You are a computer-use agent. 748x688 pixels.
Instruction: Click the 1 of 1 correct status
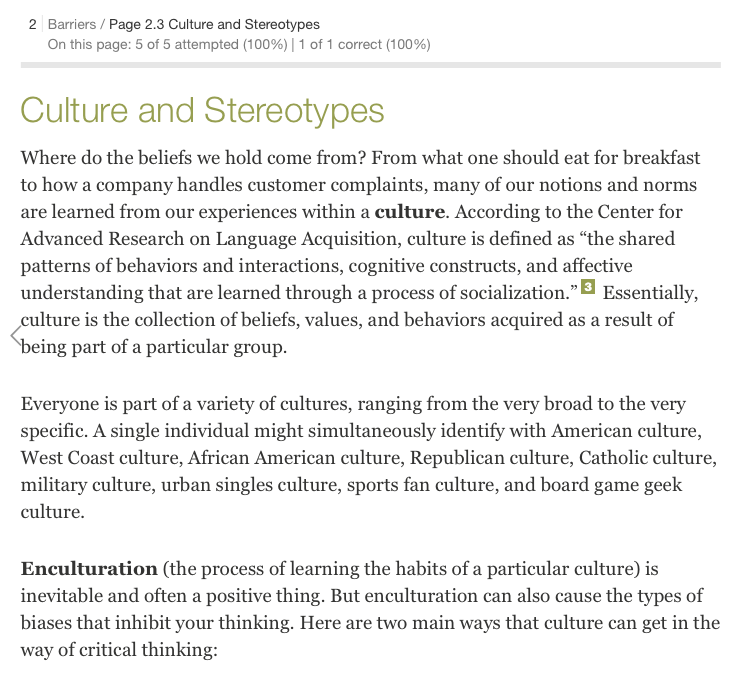[x=364, y=44]
